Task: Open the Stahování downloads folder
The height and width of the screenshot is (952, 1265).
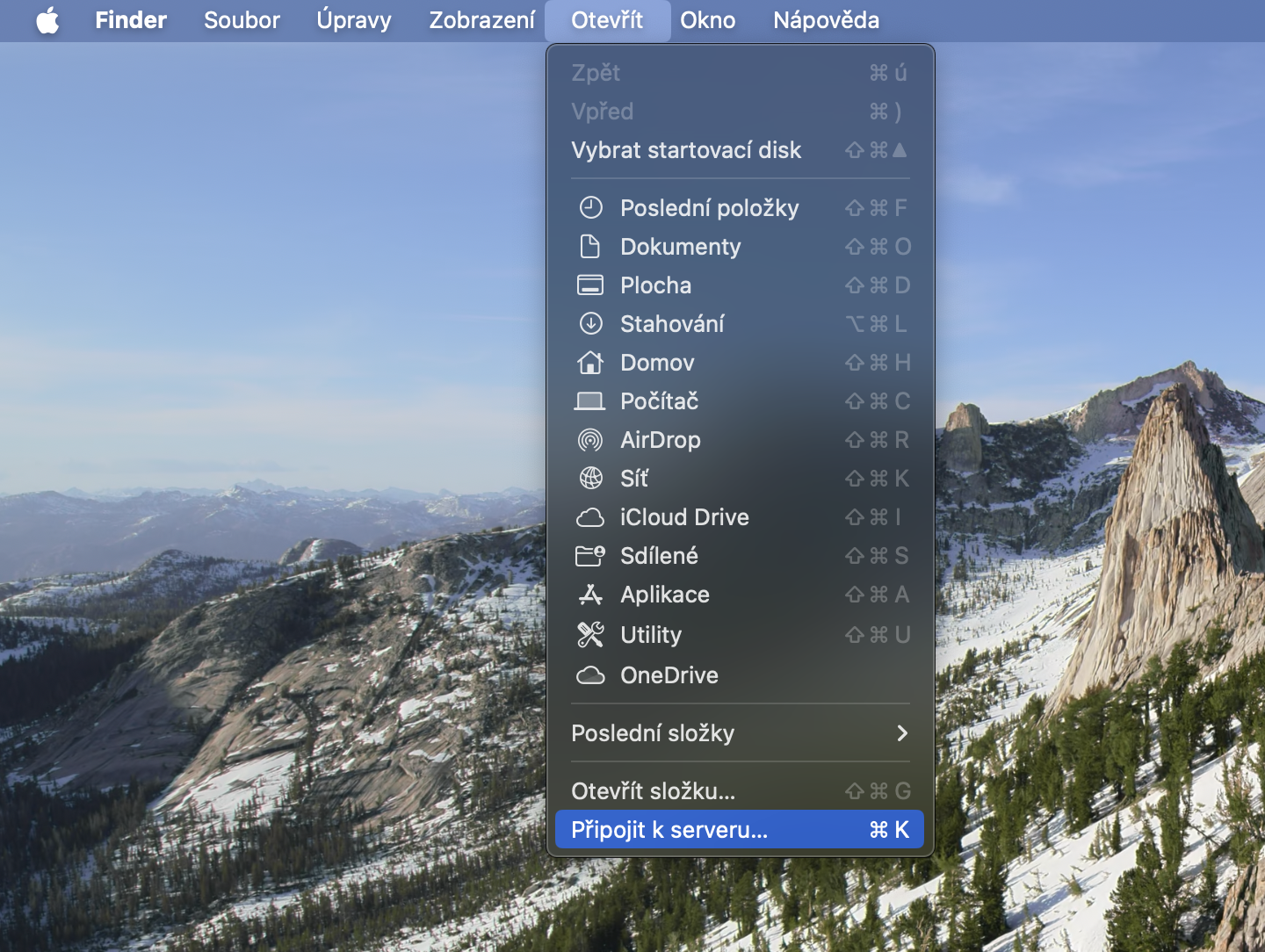Action: pyautogui.click(x=673, y=324)
